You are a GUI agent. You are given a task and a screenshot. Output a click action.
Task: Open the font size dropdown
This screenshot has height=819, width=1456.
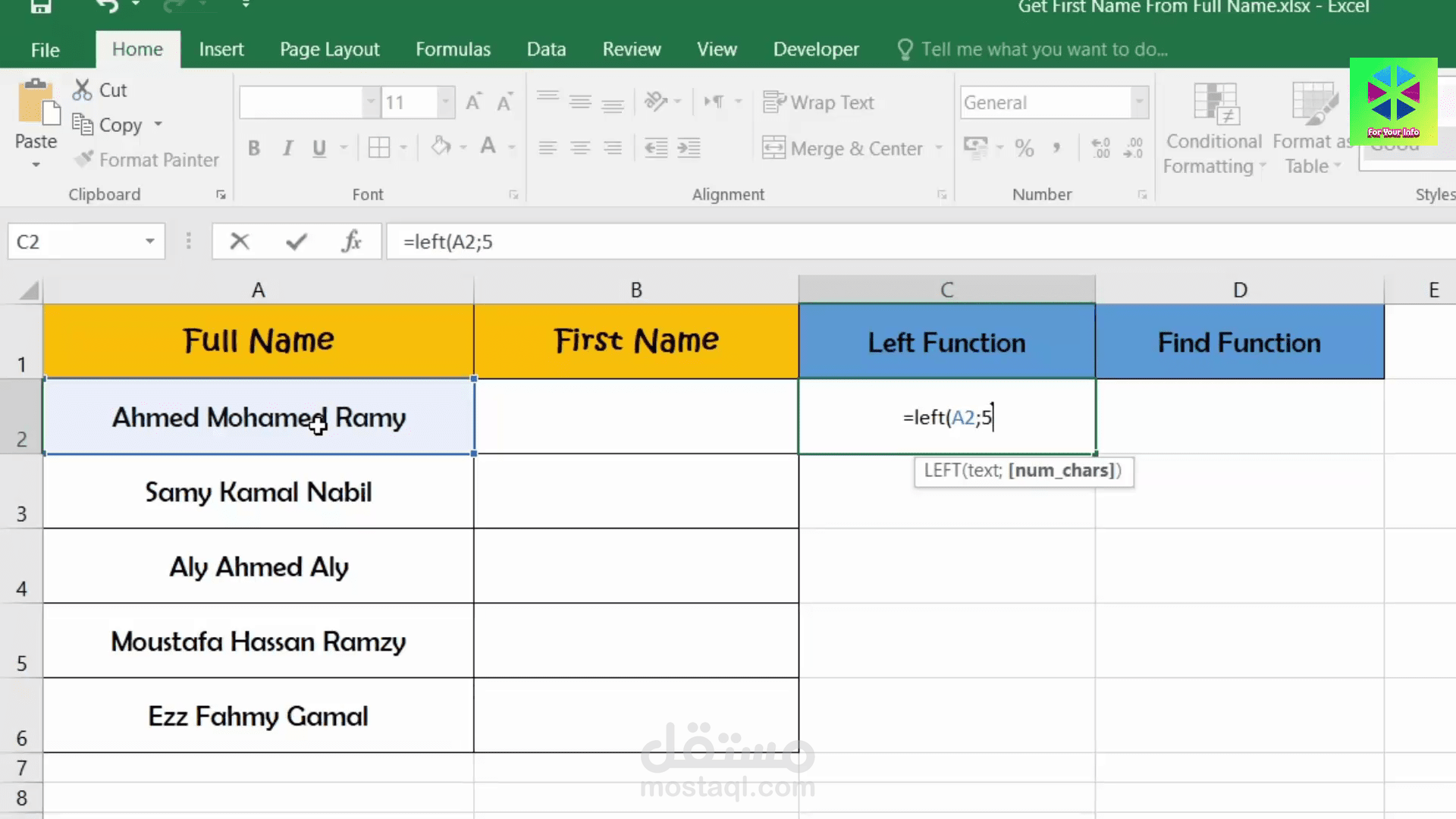click(444, 102)
